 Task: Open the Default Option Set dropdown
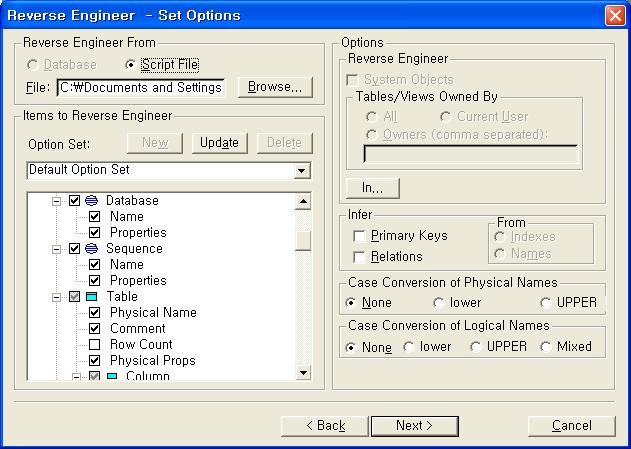302,171
